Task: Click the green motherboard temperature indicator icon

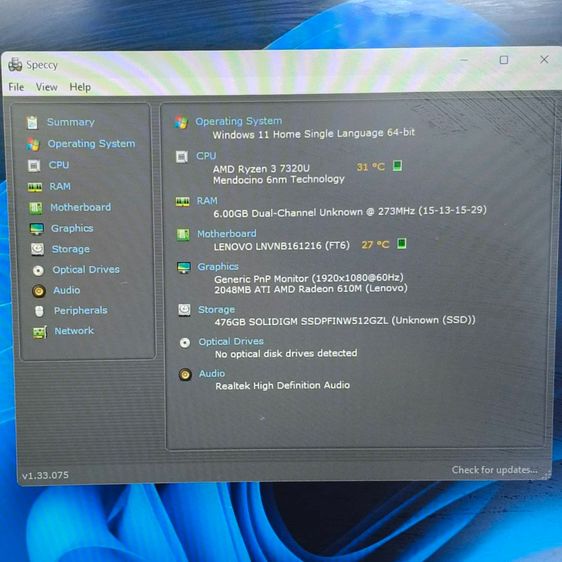Action: click(x=402, y=244)
